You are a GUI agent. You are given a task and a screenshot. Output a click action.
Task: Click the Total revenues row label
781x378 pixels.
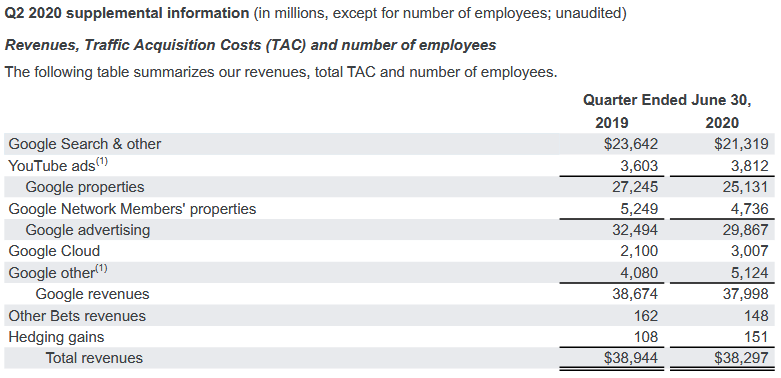[94, 358]
